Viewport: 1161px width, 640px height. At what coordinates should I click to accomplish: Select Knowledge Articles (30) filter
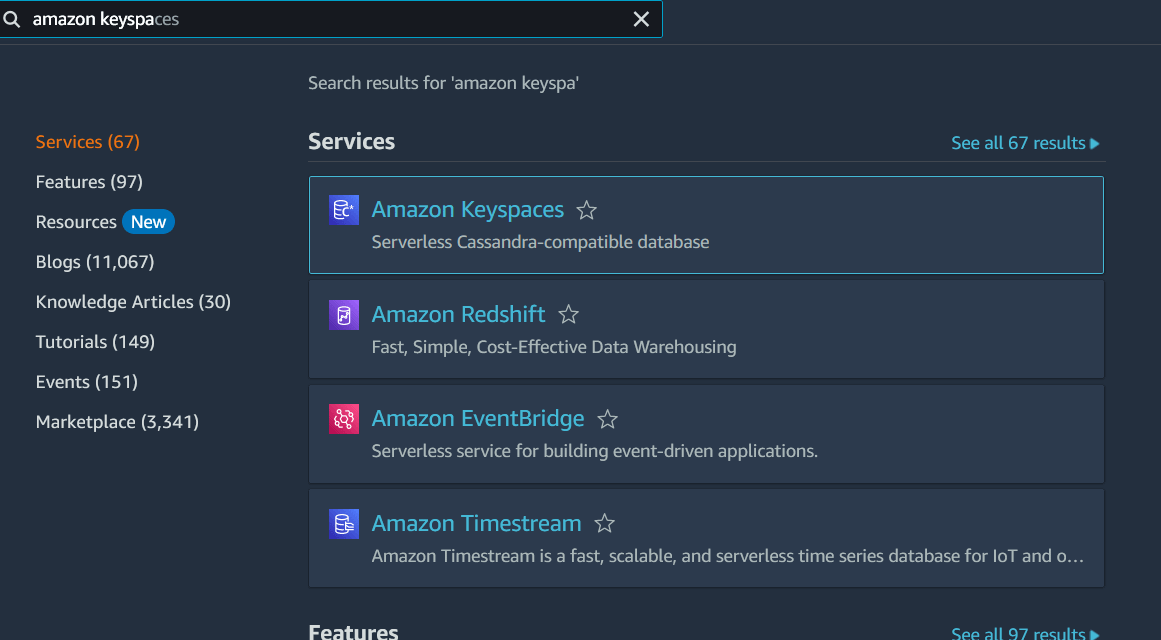(x=133, y=301)
